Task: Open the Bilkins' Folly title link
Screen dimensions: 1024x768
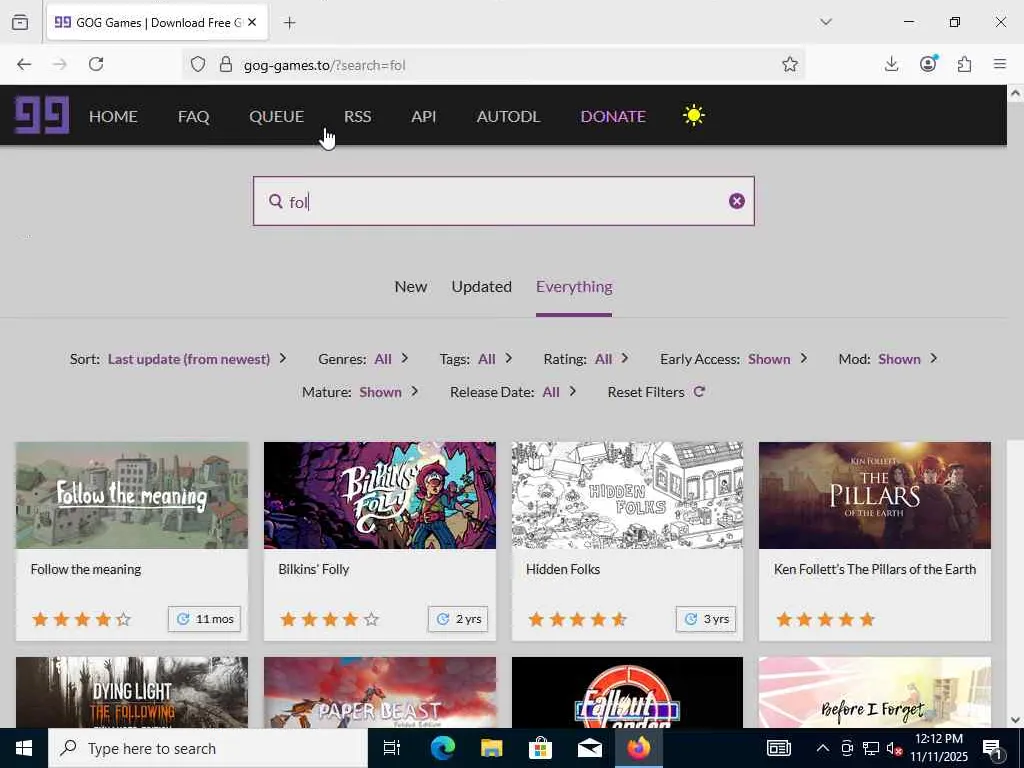Action: 313,569
